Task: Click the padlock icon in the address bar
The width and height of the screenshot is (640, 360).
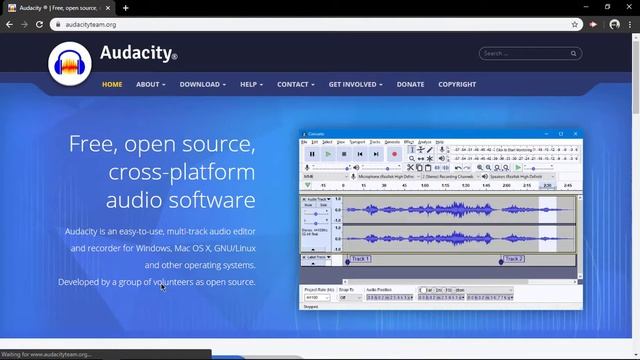Action: [58, 24]
